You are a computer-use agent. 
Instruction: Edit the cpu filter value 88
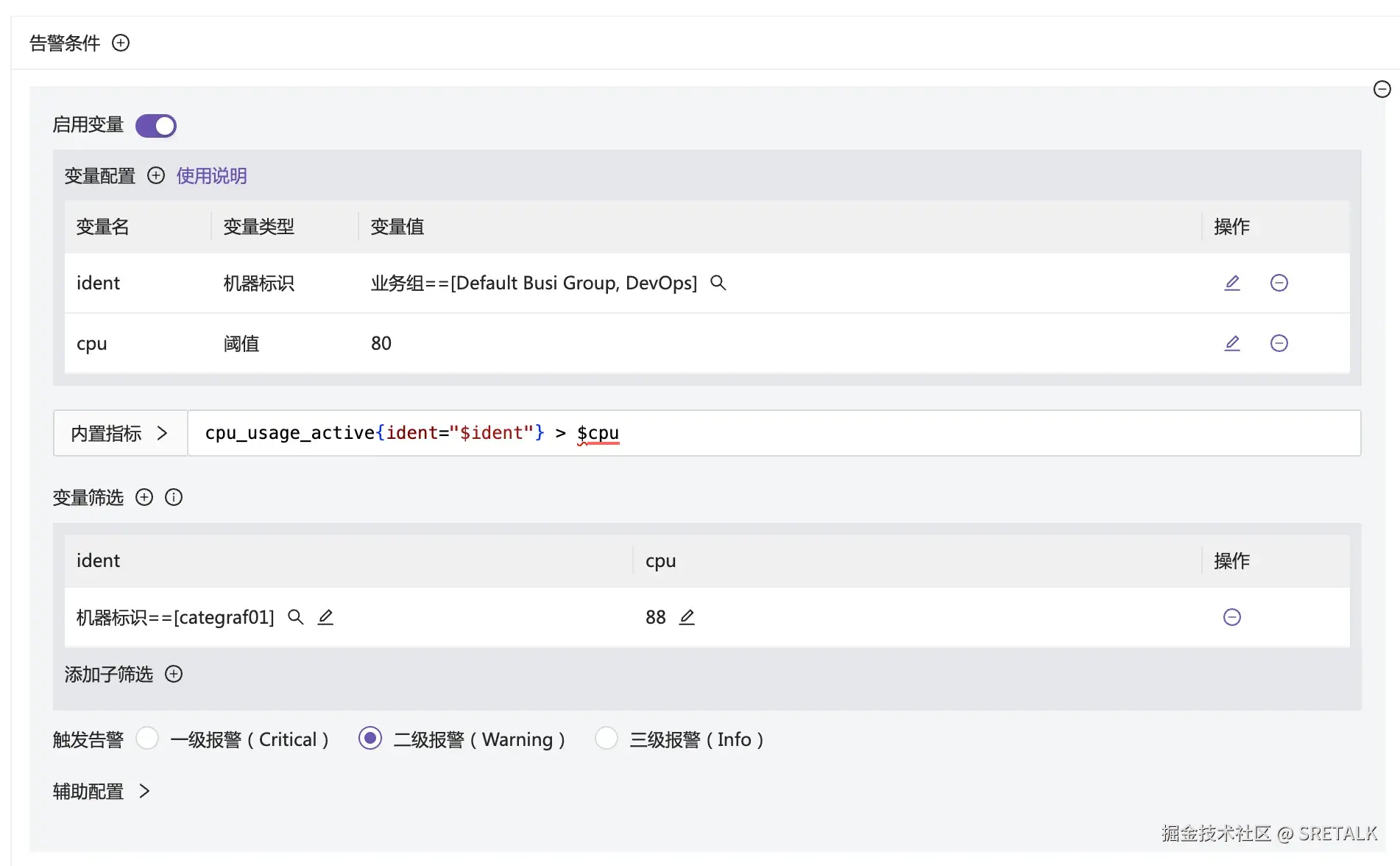(x=687, y=617)
